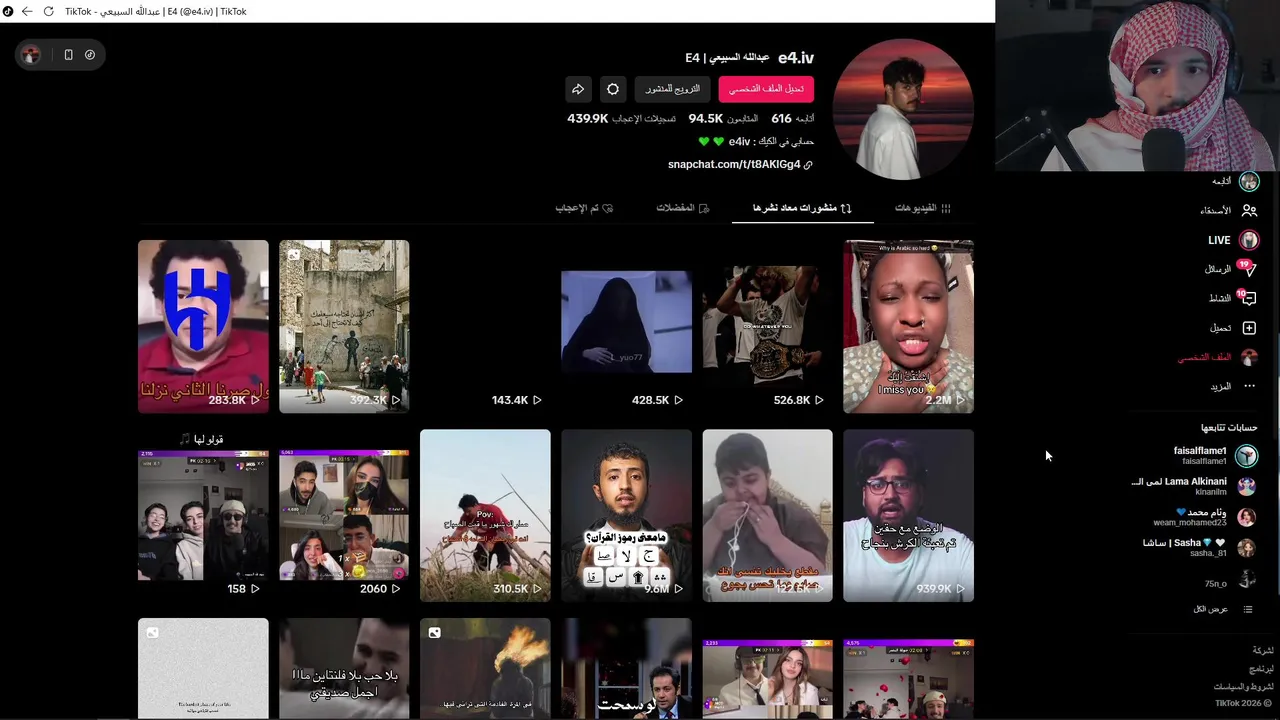
Task: Open video with 526.8K views
Action: [x=767, y=326]
